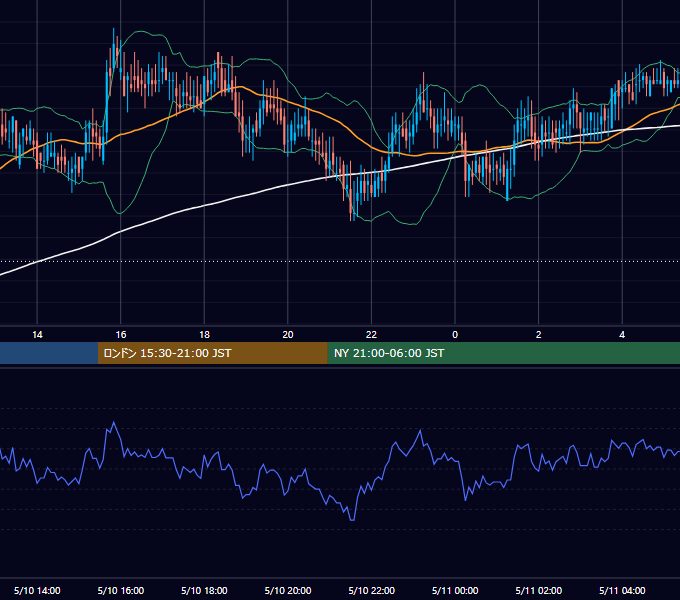
Task: Click the 20 hour axis label
Action: click(x=288, y=335)
